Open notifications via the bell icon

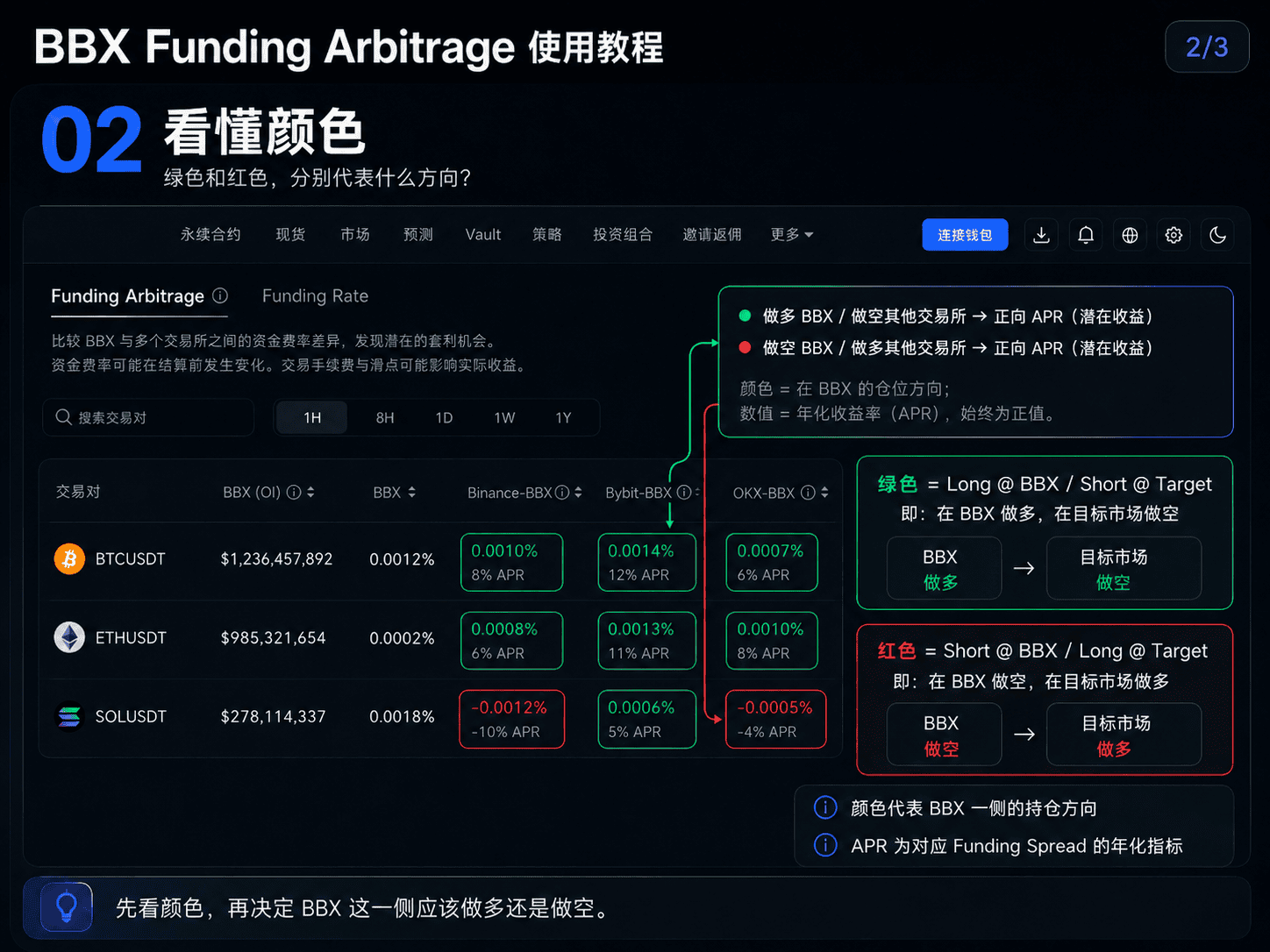pos(1086,235)
